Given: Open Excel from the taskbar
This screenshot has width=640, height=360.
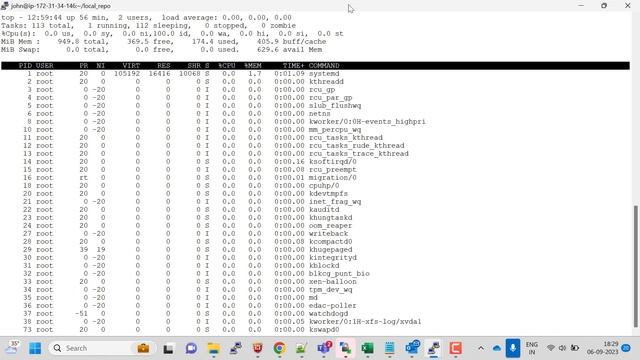Looking at the screenshot, I should (367, 349).
